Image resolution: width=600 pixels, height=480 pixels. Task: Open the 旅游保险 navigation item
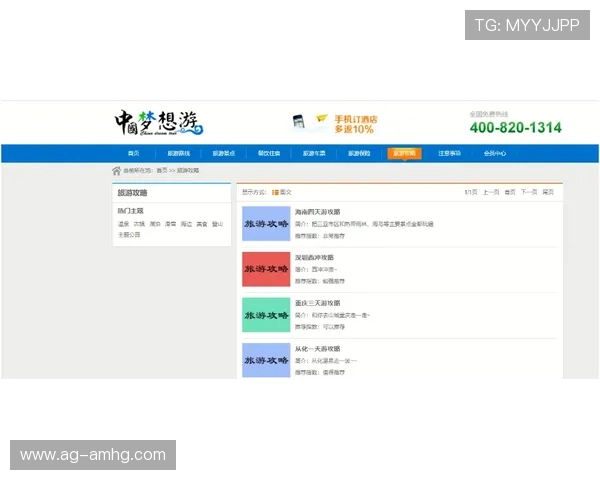point(359,153)
